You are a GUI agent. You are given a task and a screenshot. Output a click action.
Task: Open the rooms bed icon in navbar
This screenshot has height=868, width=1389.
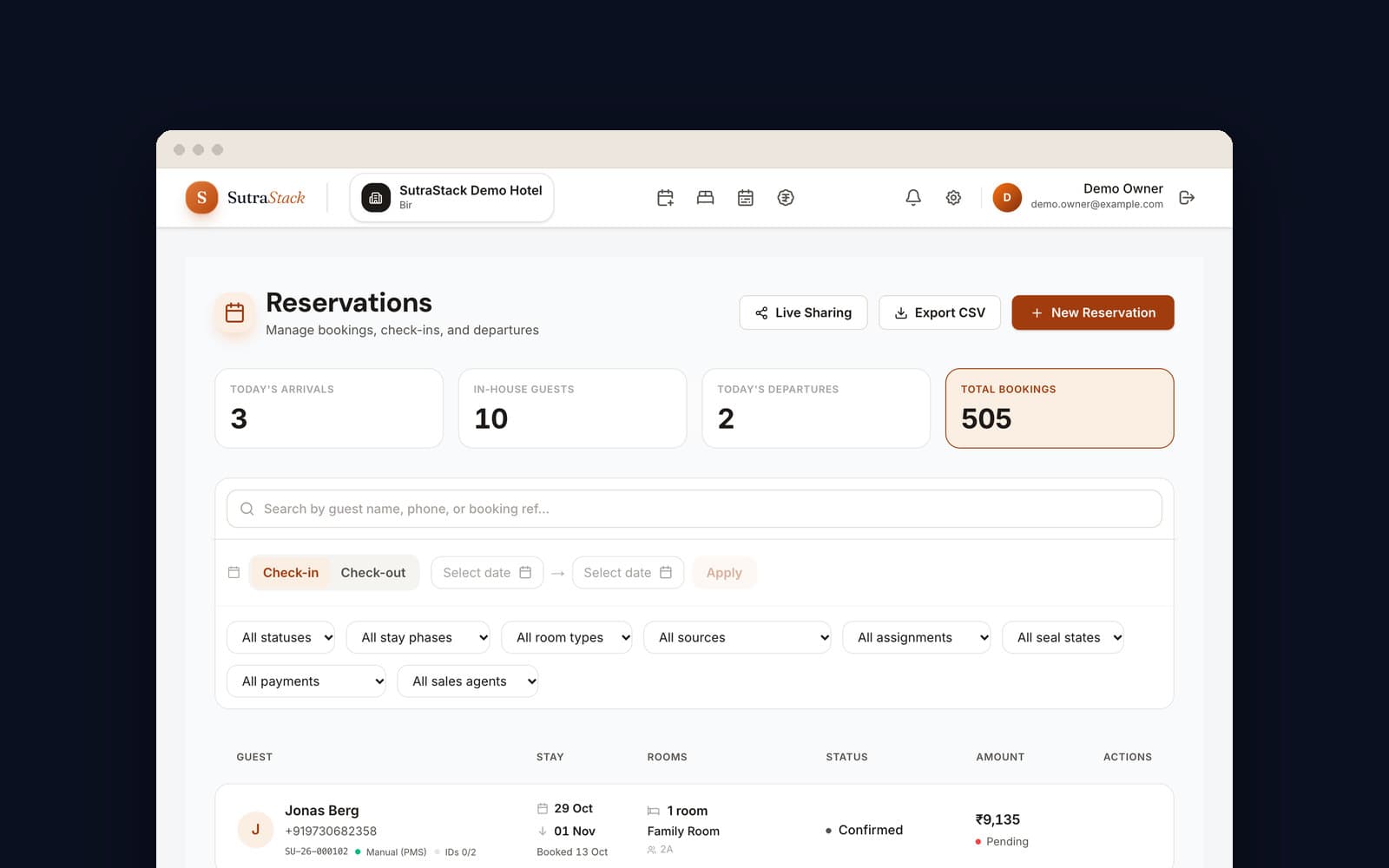[x=705, y=198]
